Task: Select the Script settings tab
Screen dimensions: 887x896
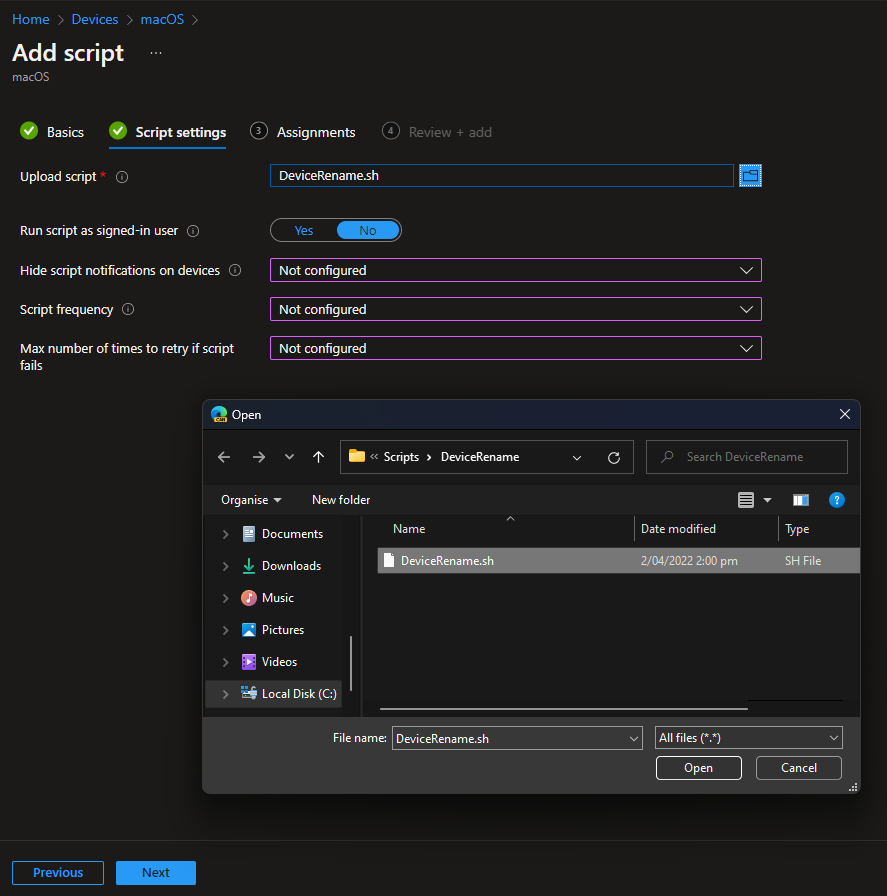Action: click(x=167, y=132)
